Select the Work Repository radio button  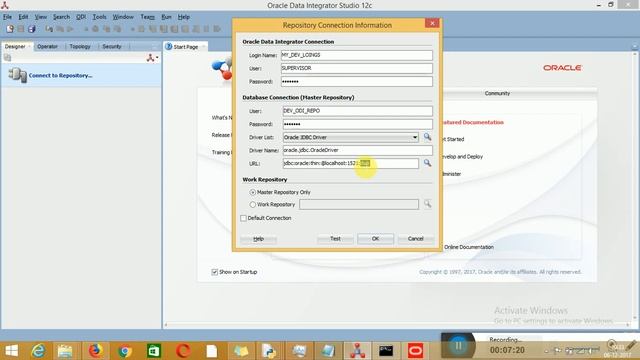pyautogui.click(x=253, y=204)
